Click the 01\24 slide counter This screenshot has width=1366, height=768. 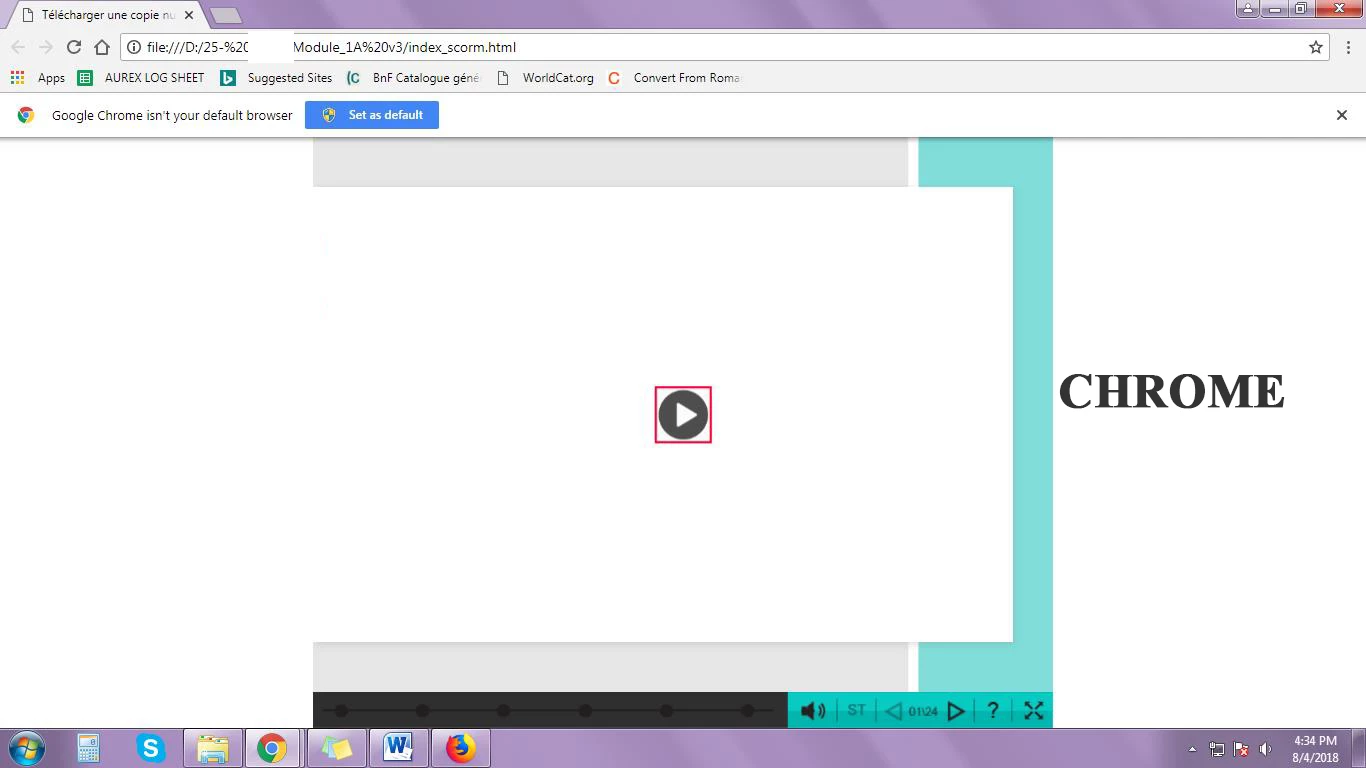tap(923, 712)
